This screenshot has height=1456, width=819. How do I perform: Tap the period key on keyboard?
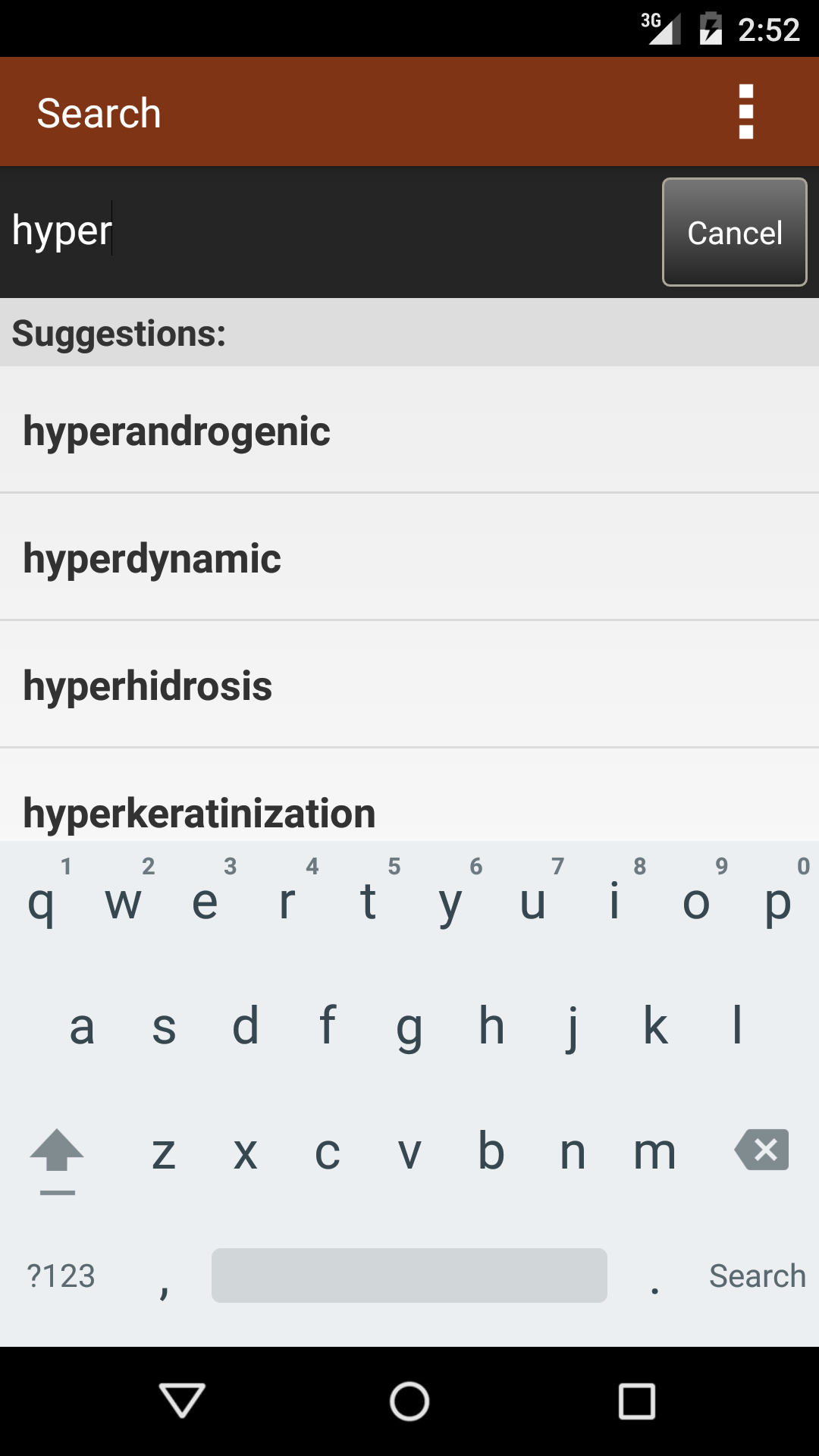(x=654, y=1277)
